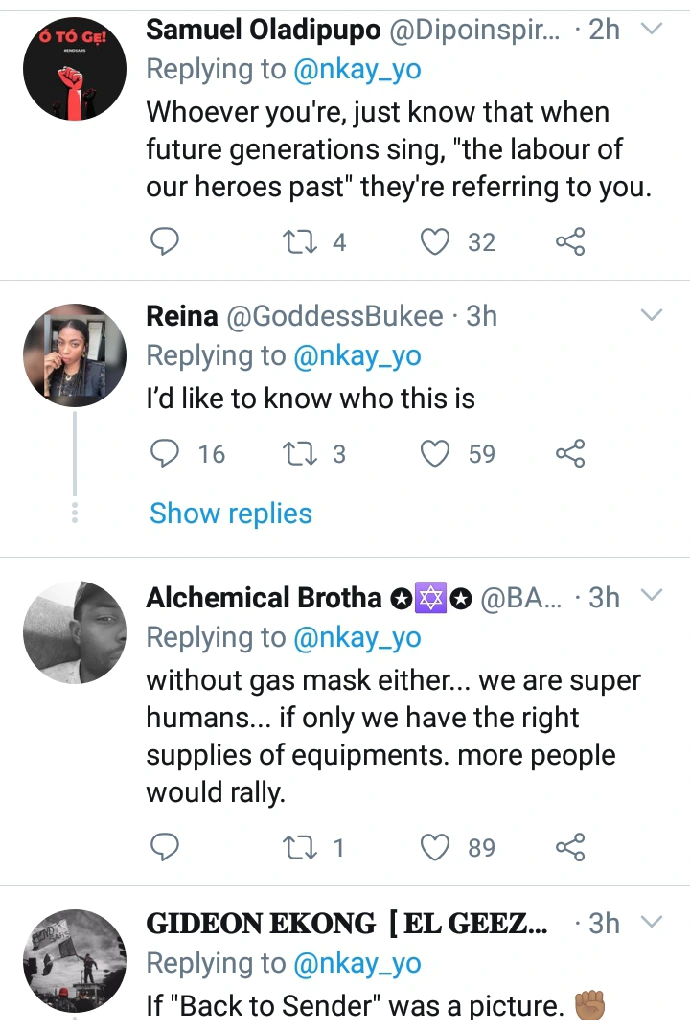Image resolution: width=690 pixels, height=1020 pixels.
Task: Like Alchemical Brotha's tweet
Action: (x=435, y=848)
